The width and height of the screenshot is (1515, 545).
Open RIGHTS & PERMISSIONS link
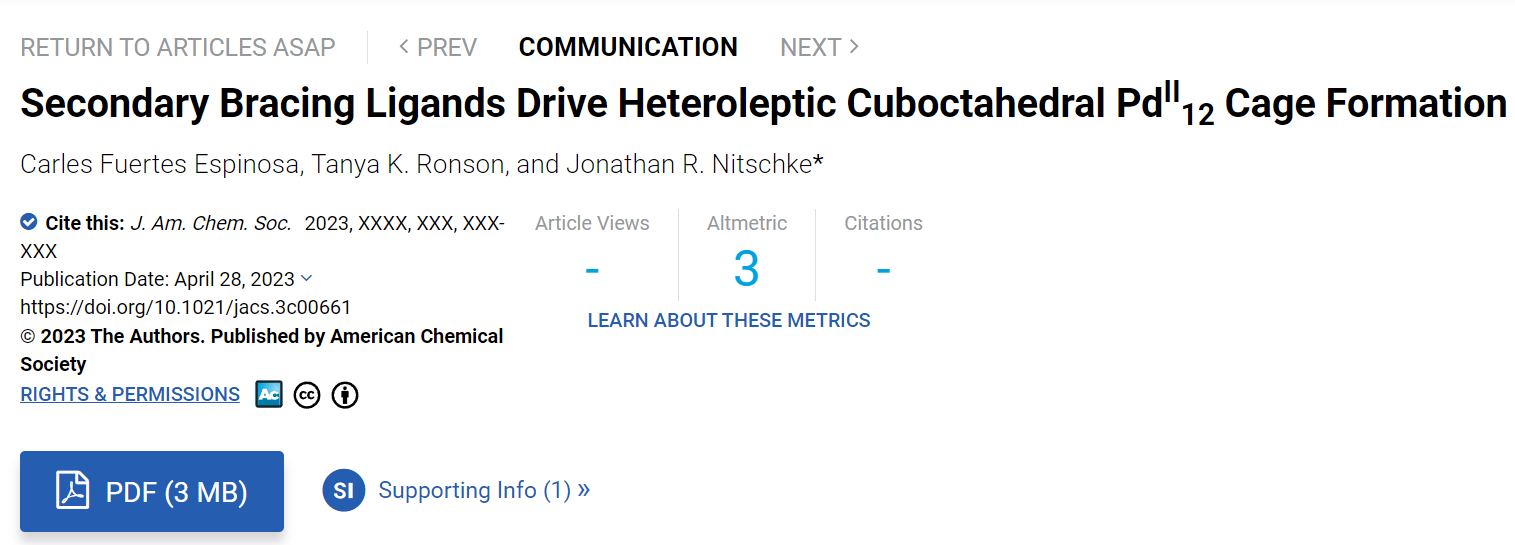(x=130, y=394)
